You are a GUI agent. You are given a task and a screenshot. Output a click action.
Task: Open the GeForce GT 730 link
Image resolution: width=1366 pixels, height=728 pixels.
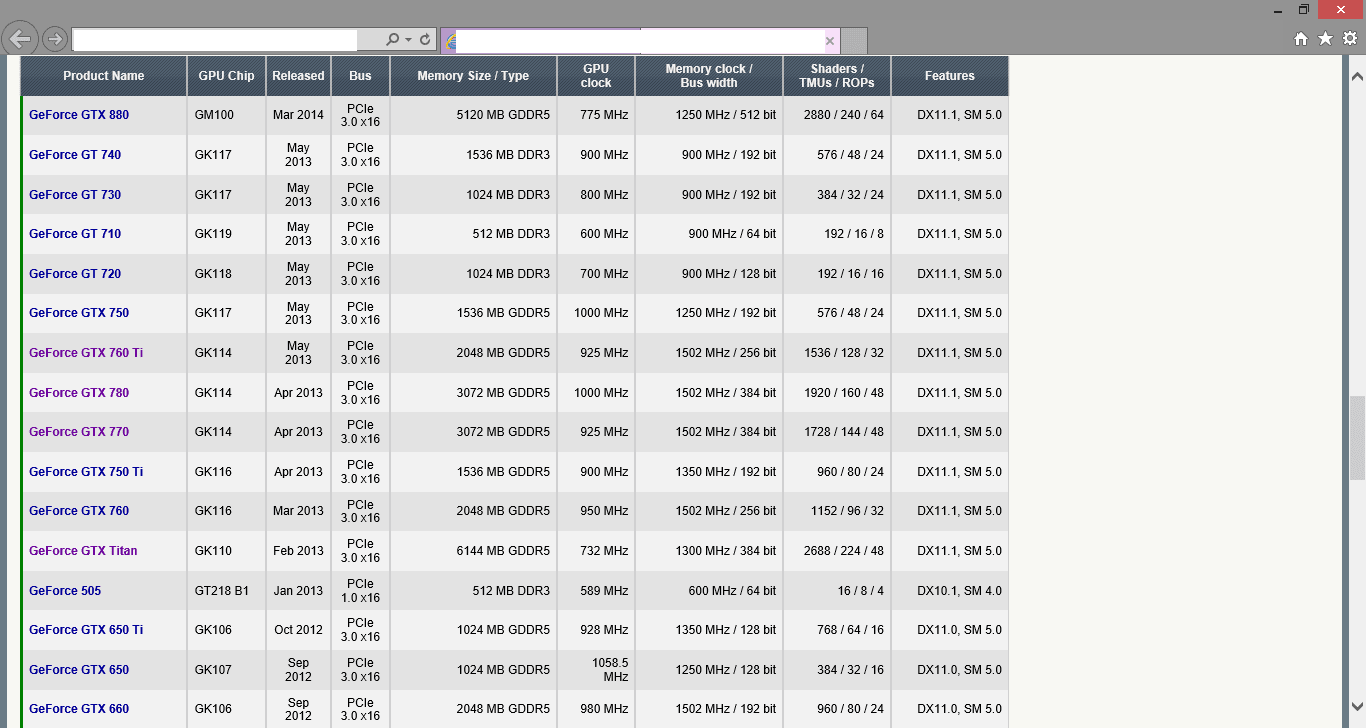(x=75, y=194)
